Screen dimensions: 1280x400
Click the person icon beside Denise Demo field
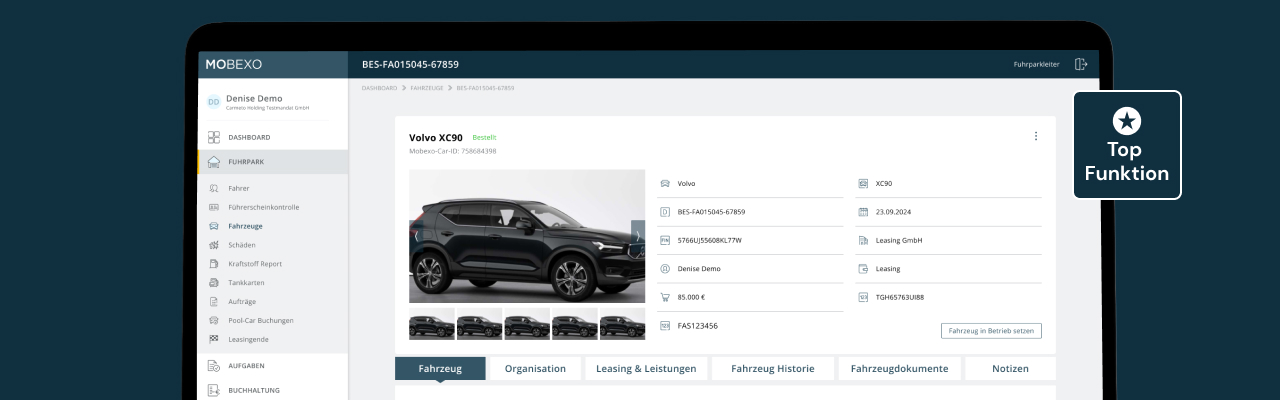click(x=665, y=269)
